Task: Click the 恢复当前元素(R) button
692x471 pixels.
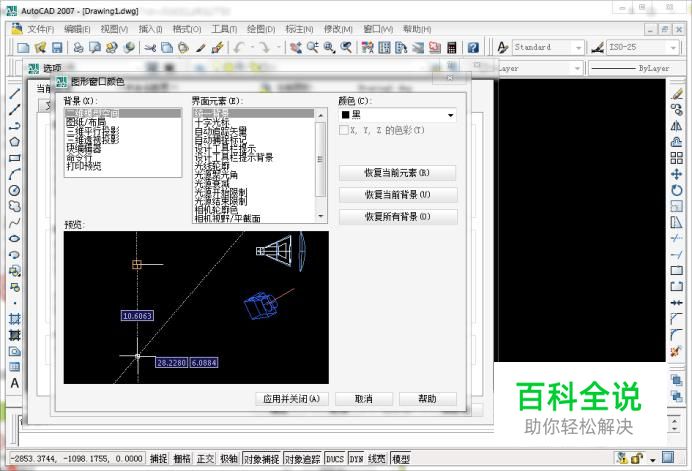Action: 397,173
